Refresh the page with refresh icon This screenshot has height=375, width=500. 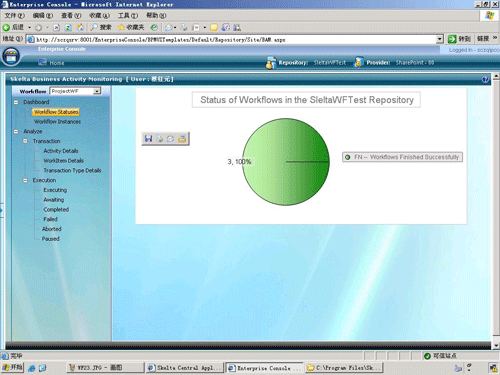click(x=68, y=27)
